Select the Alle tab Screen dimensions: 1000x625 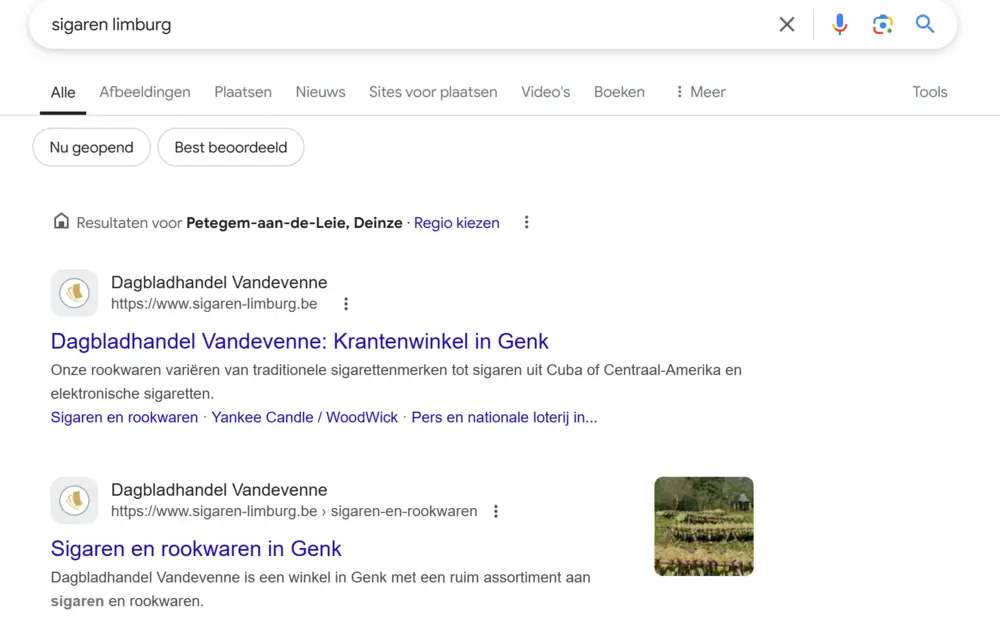(62, 92)
